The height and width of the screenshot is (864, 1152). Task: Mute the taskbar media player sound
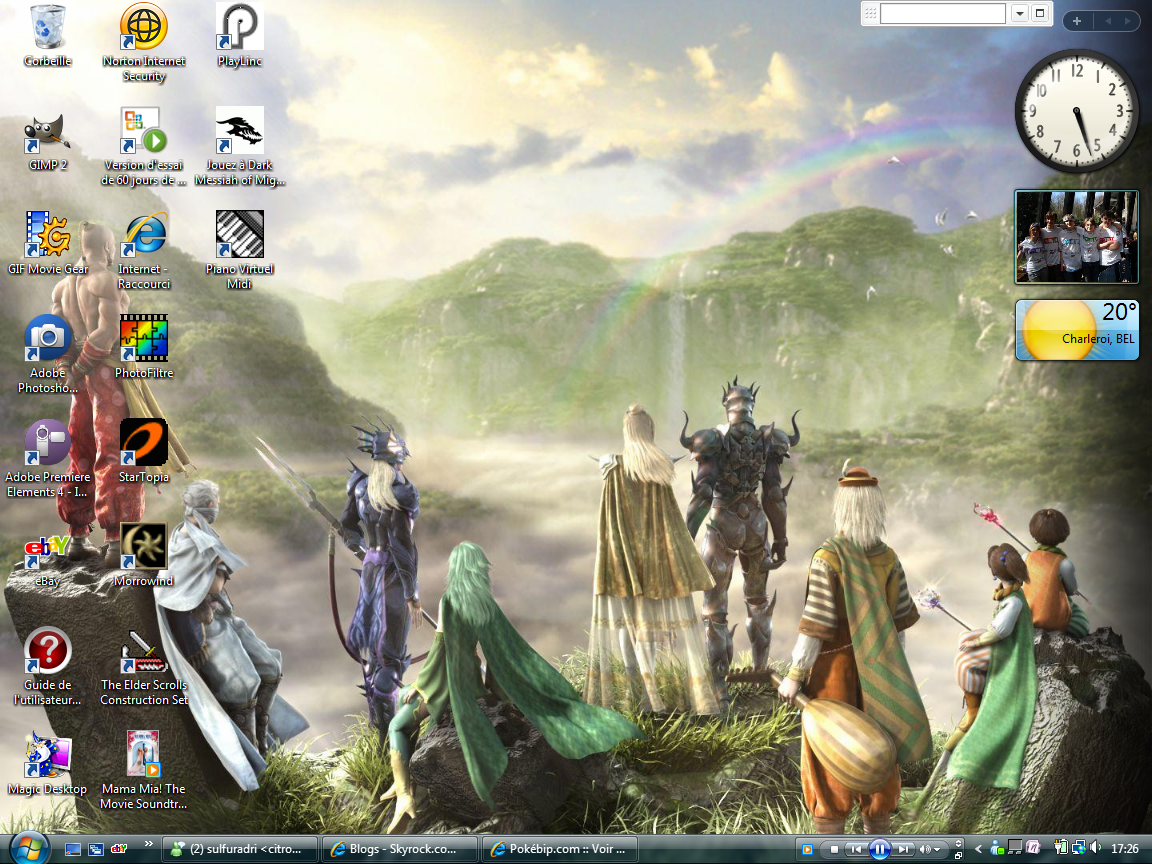pos(927,849)
